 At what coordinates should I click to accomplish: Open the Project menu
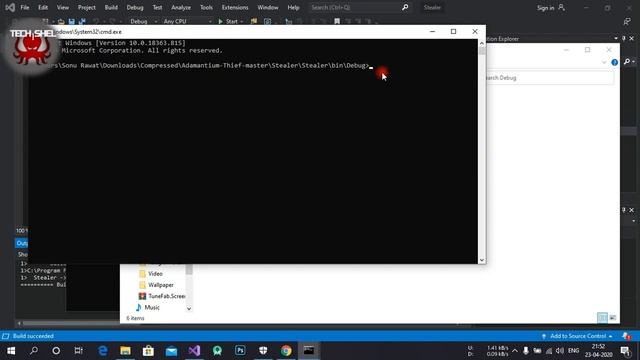point(87,7)
